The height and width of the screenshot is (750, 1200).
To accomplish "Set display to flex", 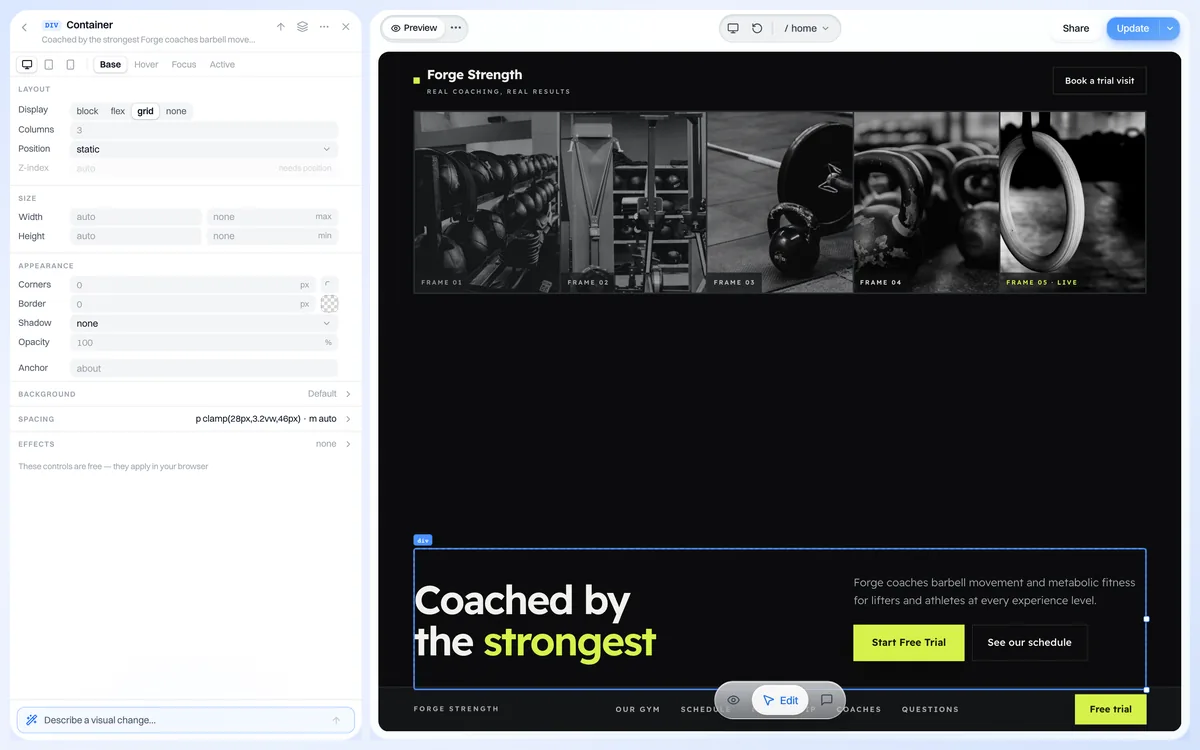I will coord(118,111).
